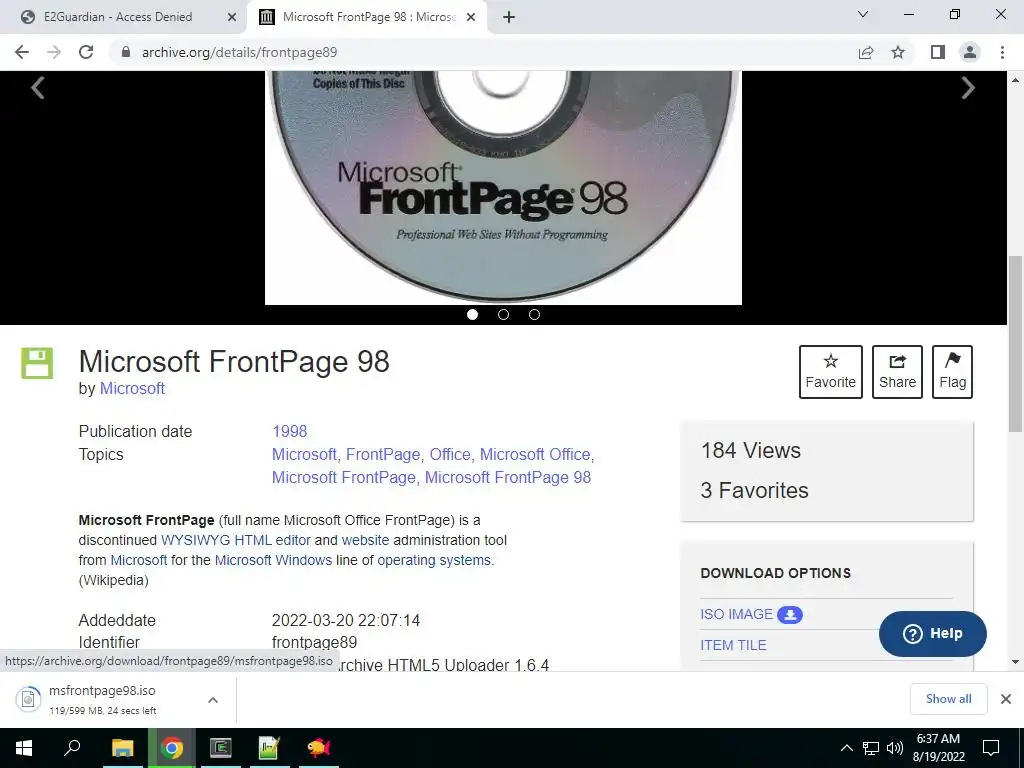Favorite this item

click(x=831, y=372)
